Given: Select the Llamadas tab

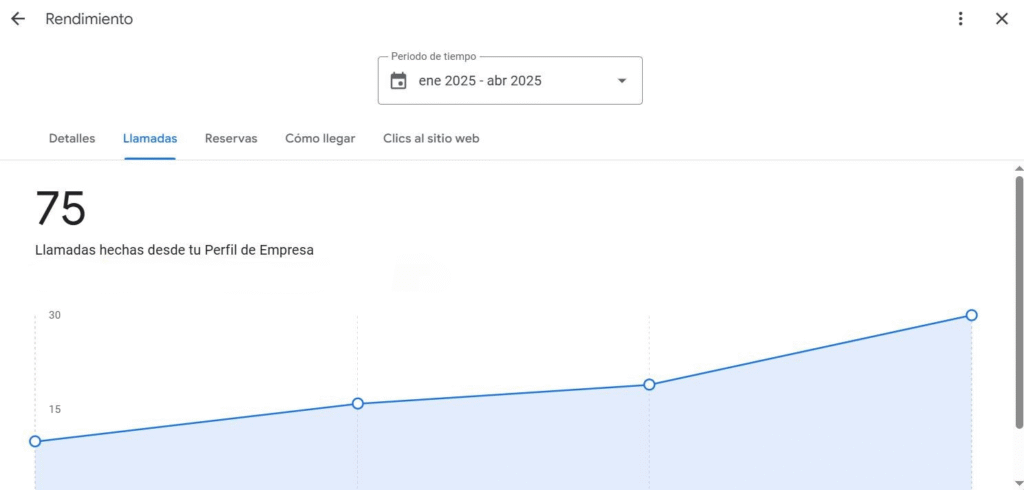Looking at the screenshot, I should pos(150,139).
